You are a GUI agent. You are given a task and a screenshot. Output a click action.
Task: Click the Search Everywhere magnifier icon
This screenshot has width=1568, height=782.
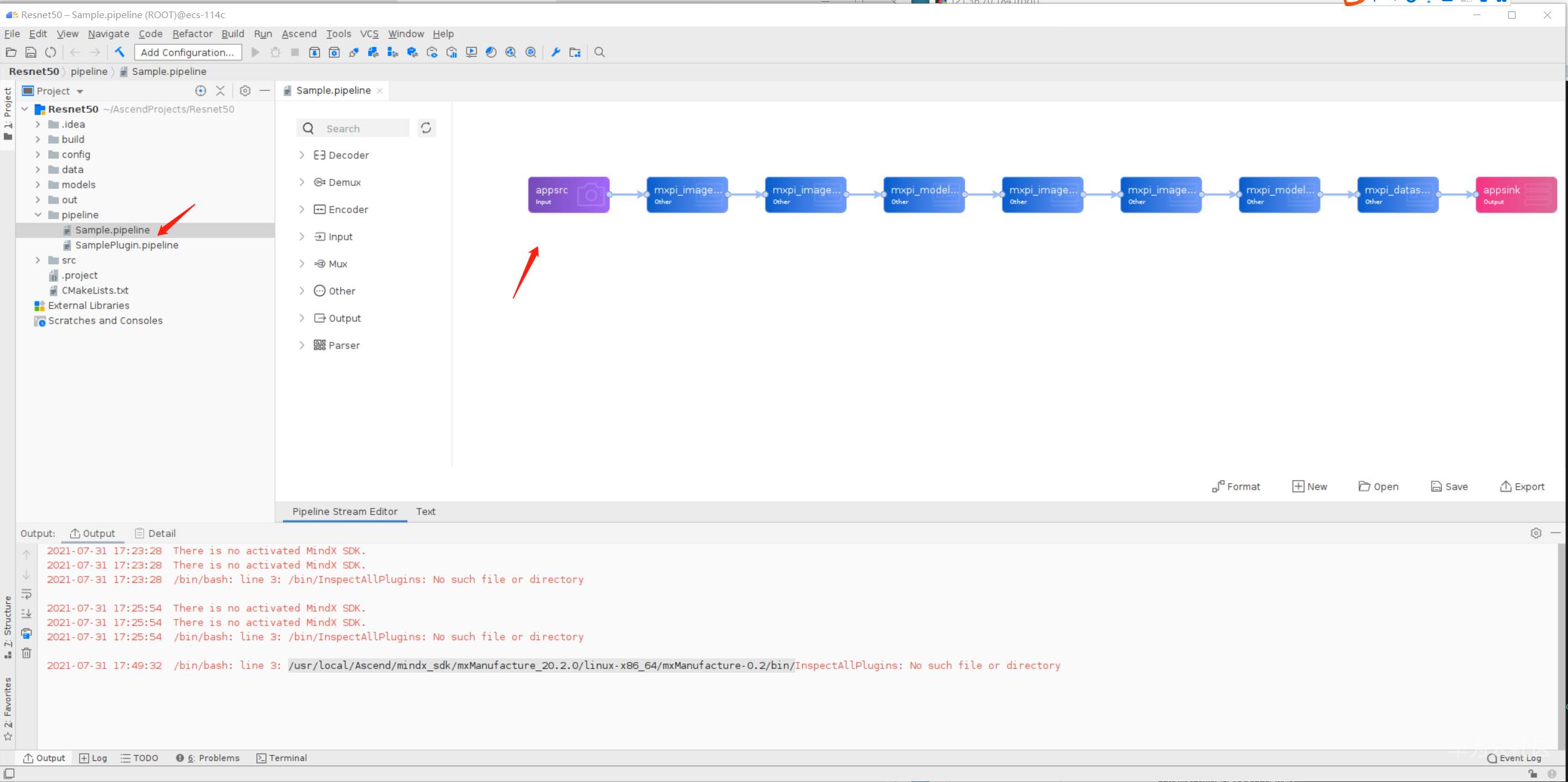pyautogui.click(x=599, y=53)
